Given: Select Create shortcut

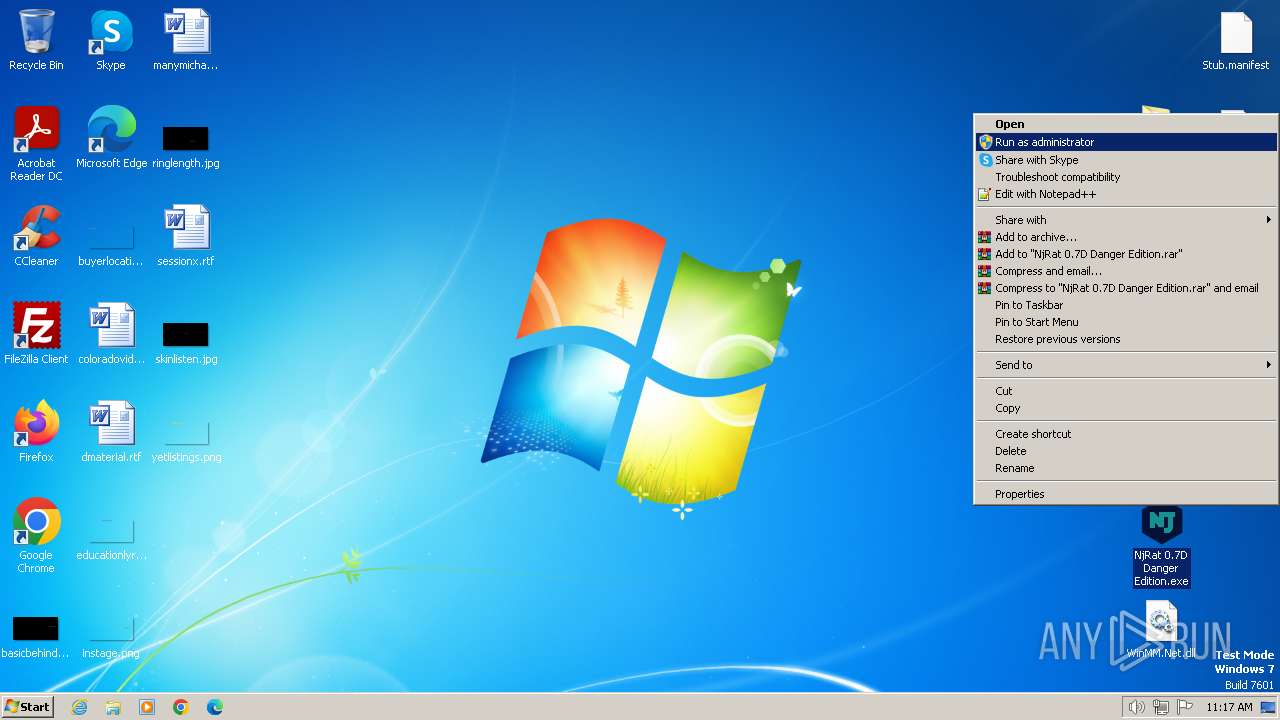Looking at the screenshot, I should [x=1126, y=434].
